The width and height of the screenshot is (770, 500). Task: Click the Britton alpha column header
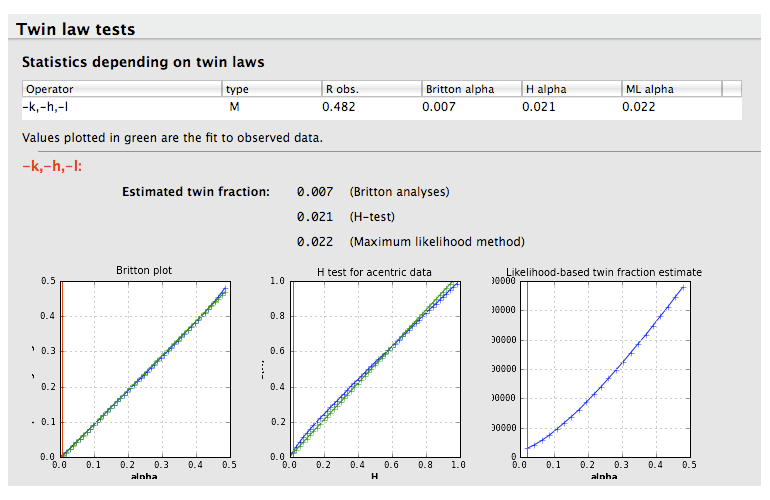tap(471, 89)
